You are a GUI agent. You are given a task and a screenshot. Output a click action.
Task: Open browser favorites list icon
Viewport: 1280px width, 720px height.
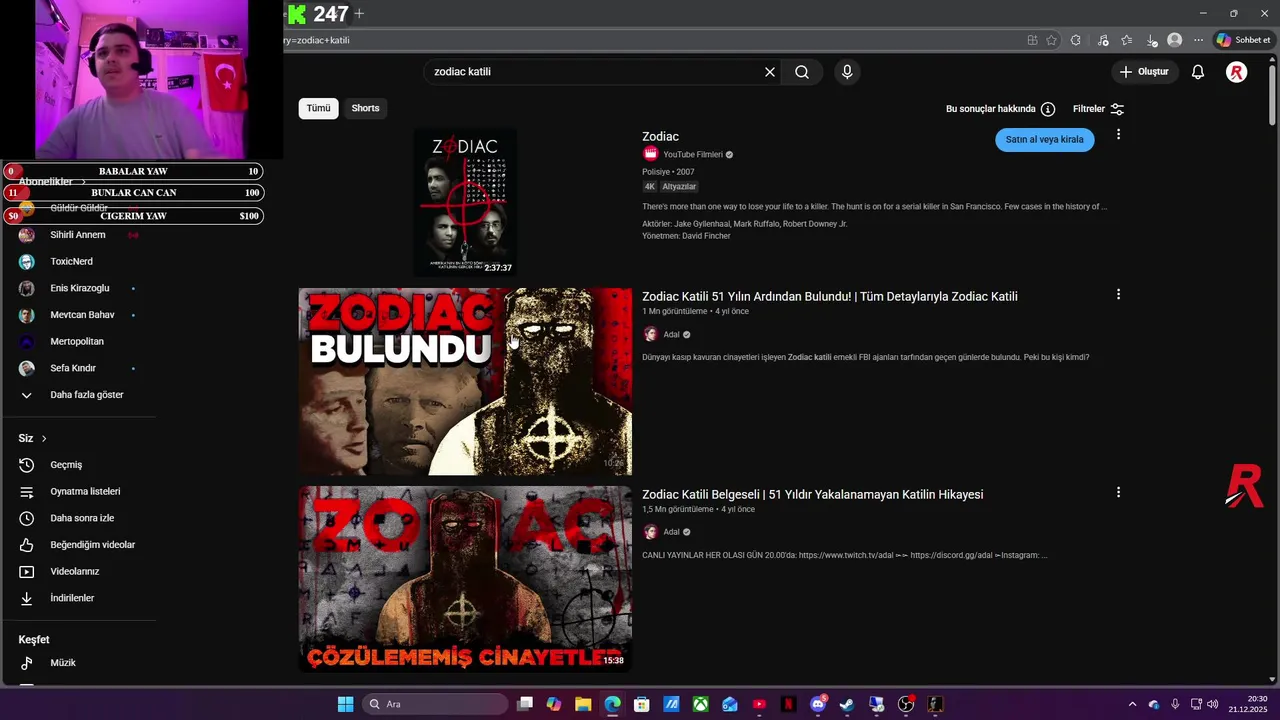coord(1127,40)
